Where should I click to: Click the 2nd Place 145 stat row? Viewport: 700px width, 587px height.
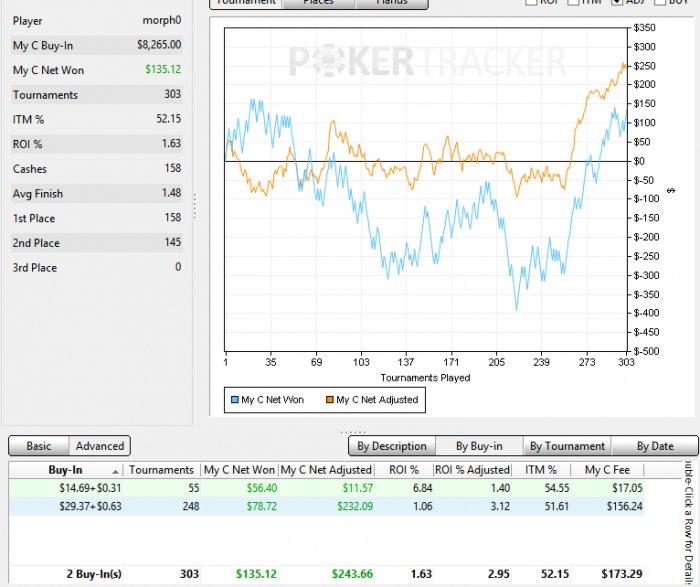click(x=97, y=243)
